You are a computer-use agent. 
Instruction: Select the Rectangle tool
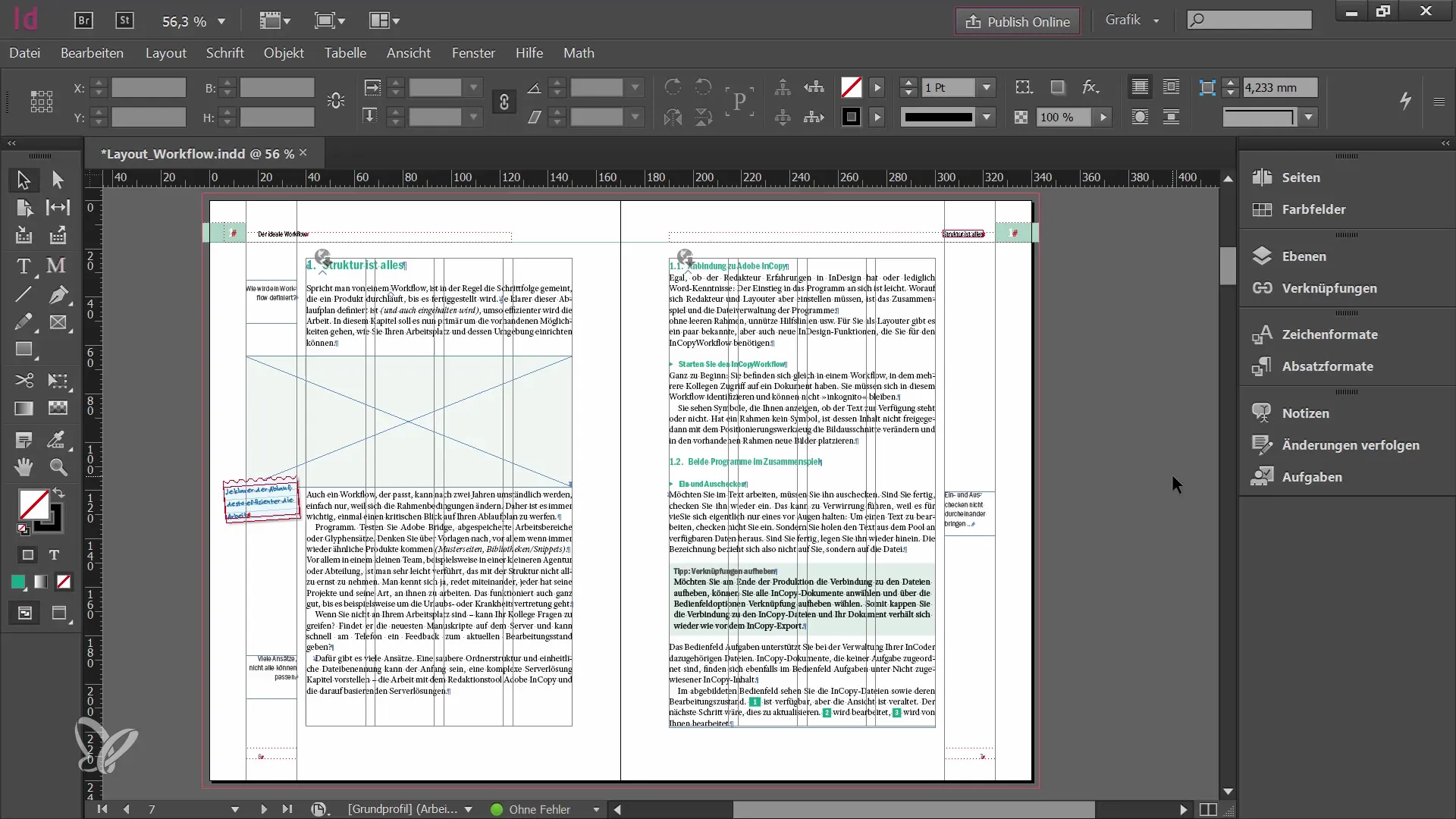pos(24,350)
